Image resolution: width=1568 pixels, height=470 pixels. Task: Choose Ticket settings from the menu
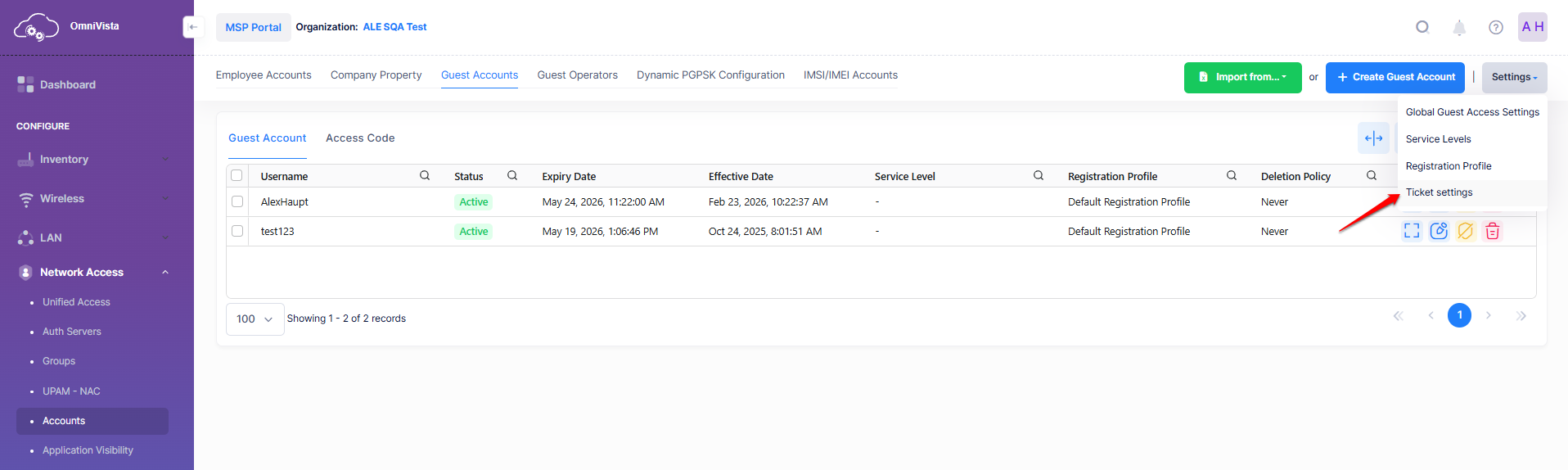coord(1439,192)
